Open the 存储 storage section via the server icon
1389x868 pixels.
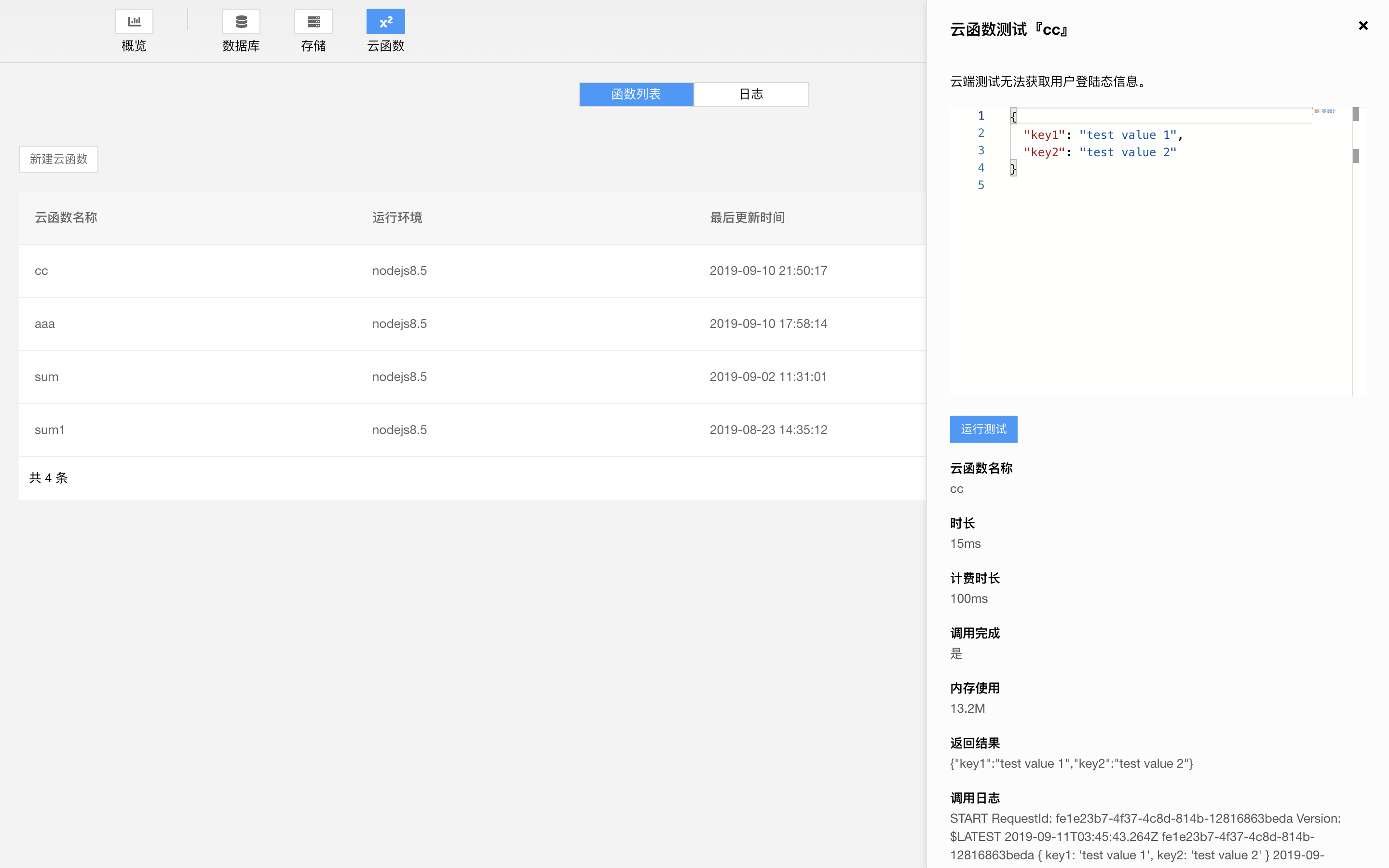[313, 21]
